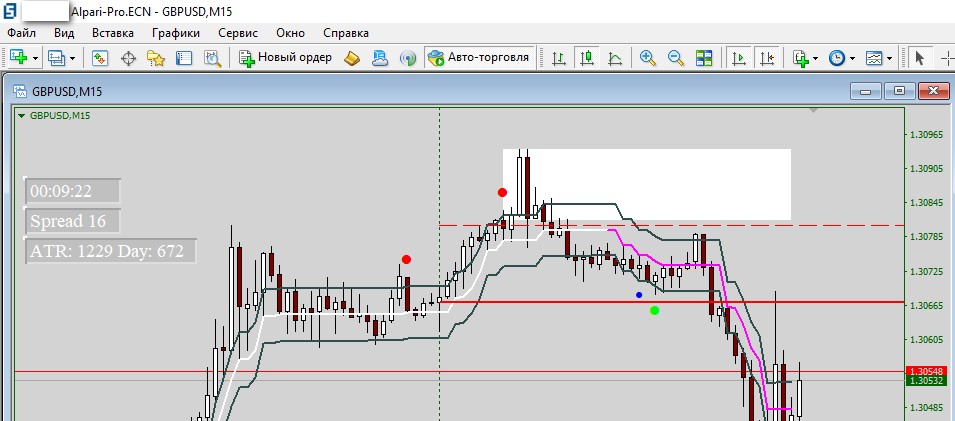Open the Signals broadcast icon
955x421 pixels.
click(407, 58)
